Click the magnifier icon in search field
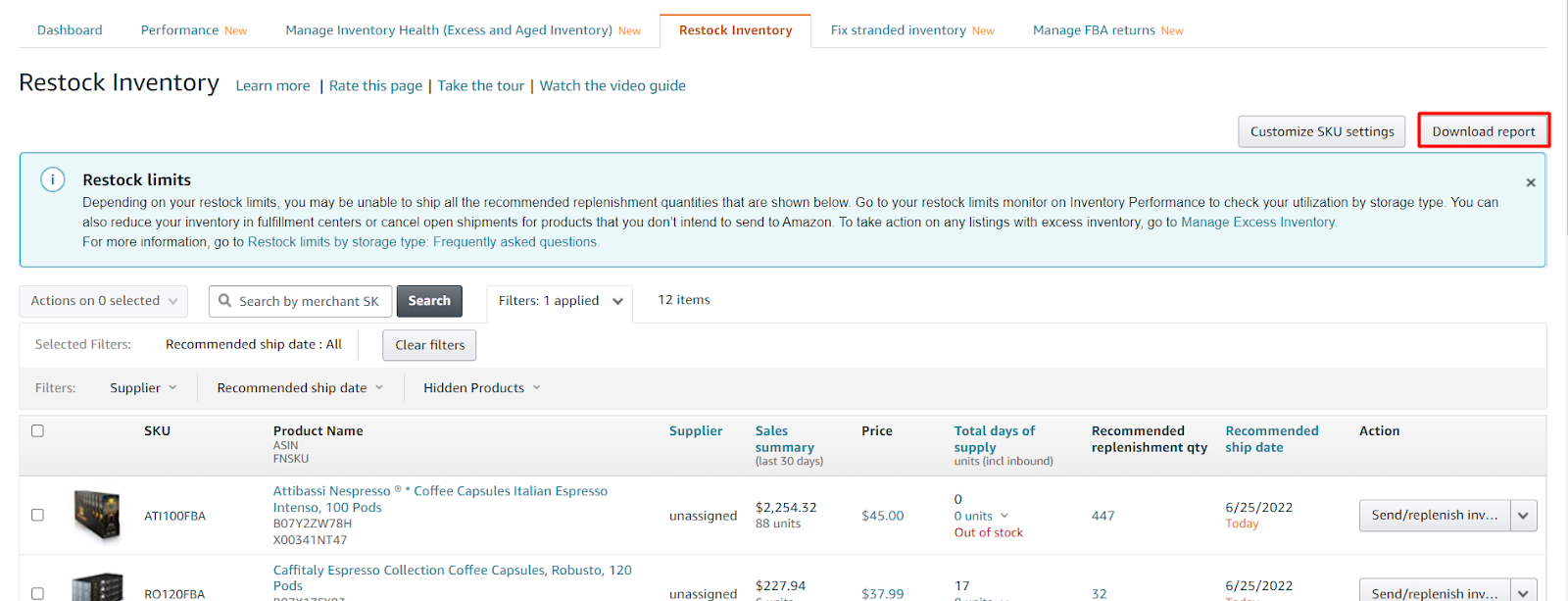1568x601 pixels. coord(225,301)
